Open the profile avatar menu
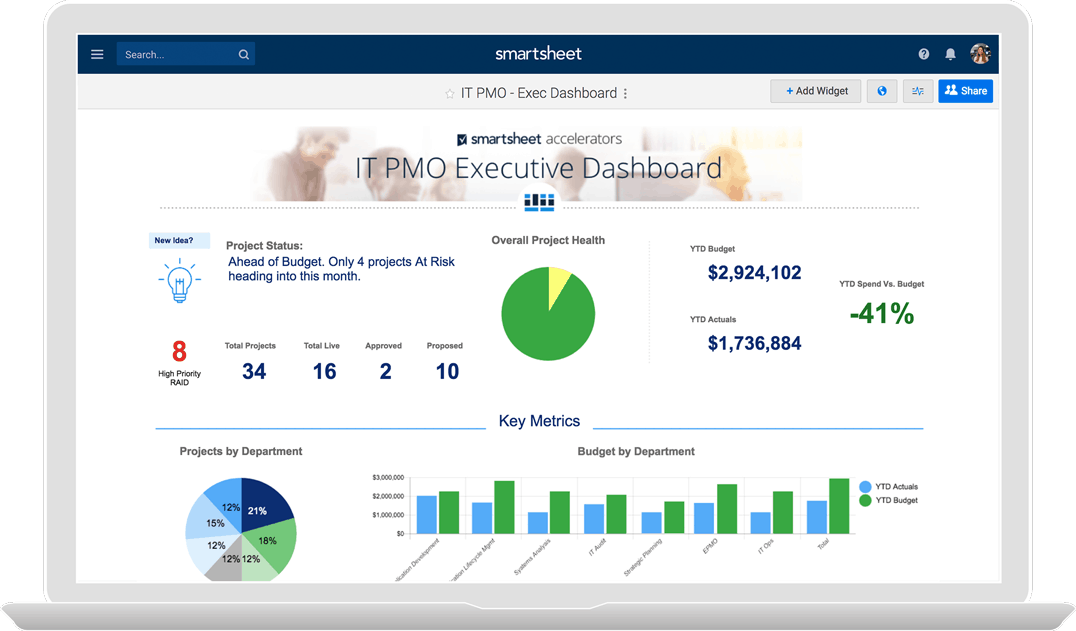 pyautogui.click(x=981, y=53)
